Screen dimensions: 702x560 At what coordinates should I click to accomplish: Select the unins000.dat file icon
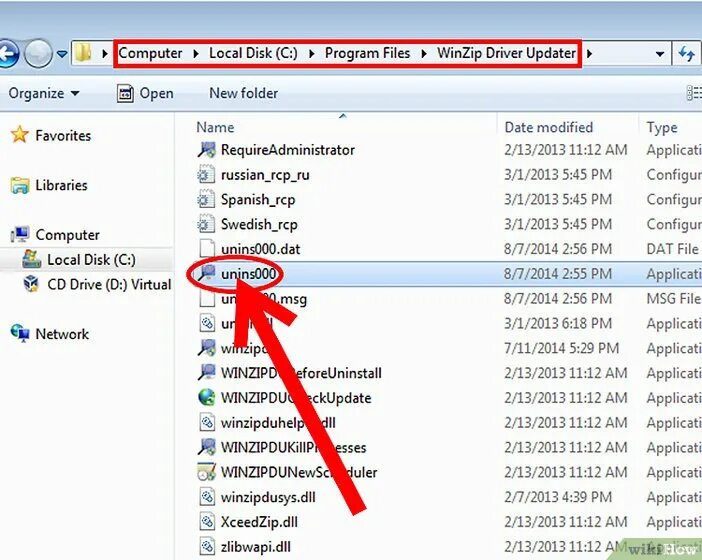(207, 249)
